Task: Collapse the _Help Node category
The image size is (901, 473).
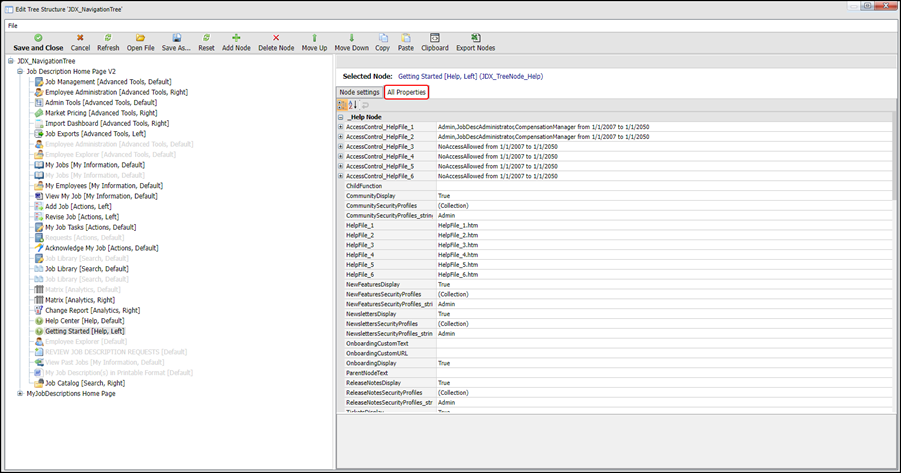Action: [341, 118]
